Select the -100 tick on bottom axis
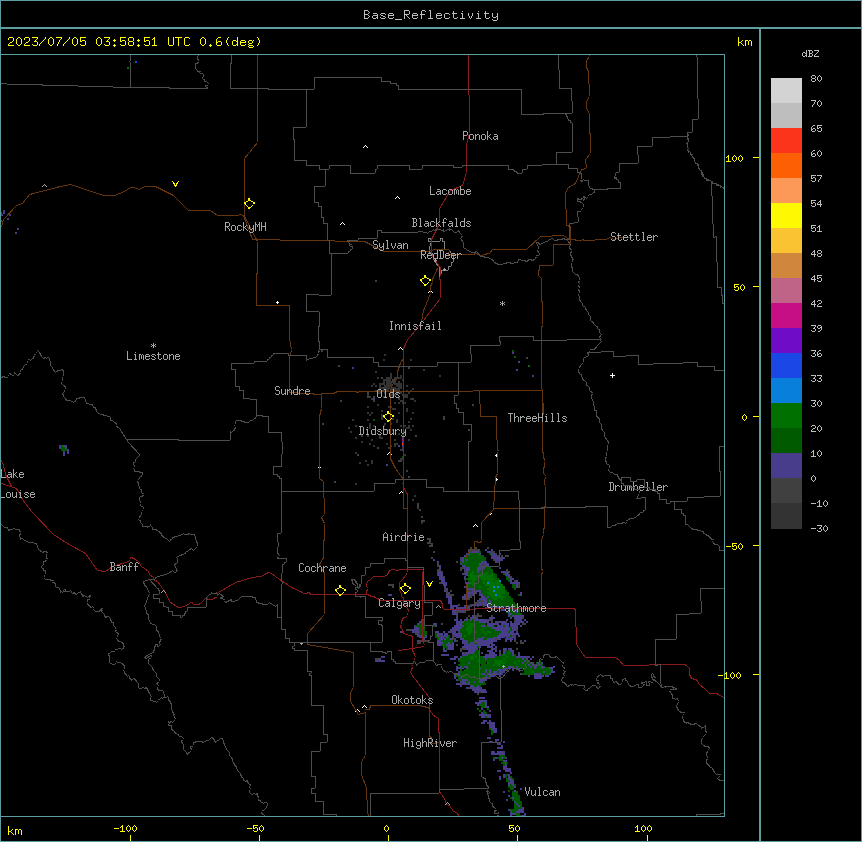 [x=125, y=828]
